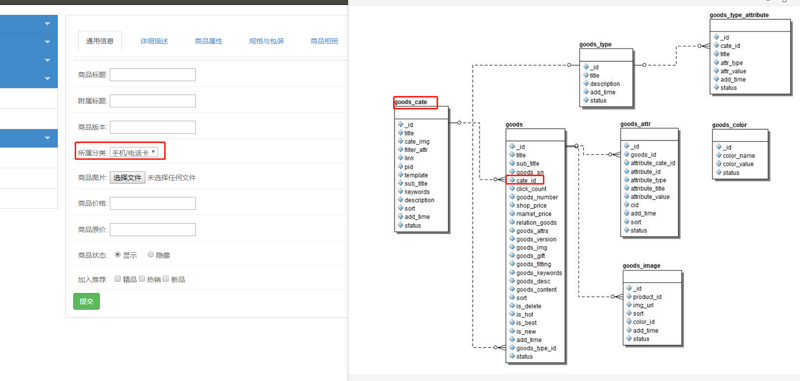Tick the 热销 checkbox
This screenshot has width=800, height=381.
coord(142,279)
